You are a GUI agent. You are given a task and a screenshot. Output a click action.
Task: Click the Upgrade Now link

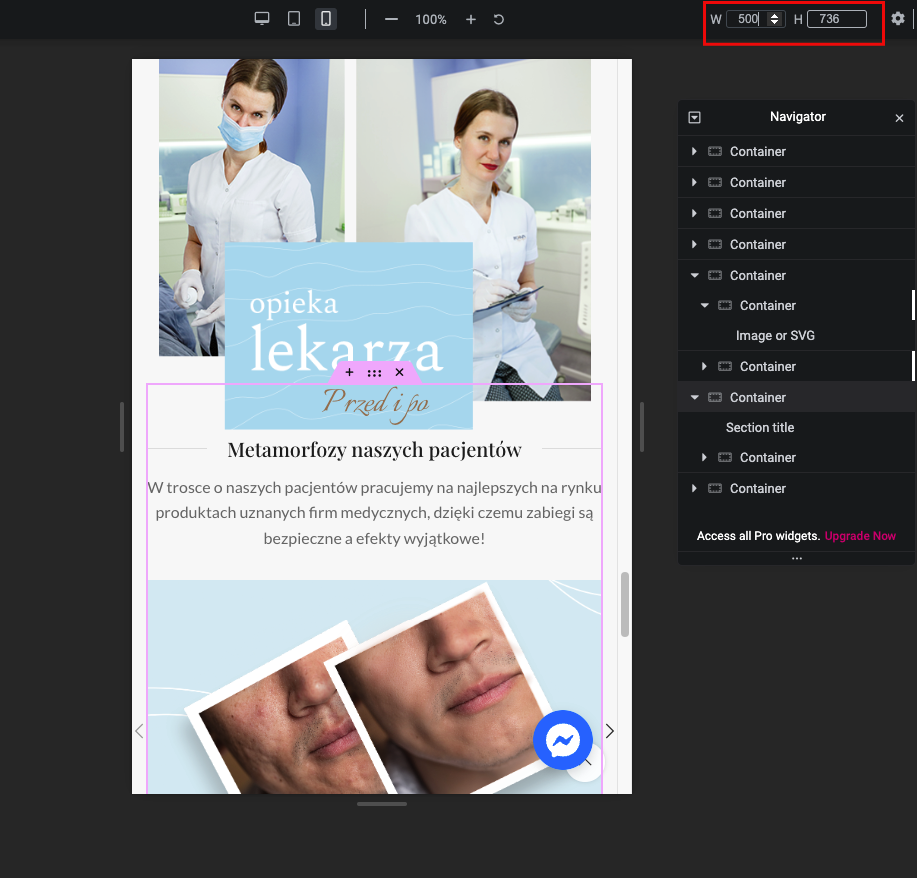tap(860, 536)
